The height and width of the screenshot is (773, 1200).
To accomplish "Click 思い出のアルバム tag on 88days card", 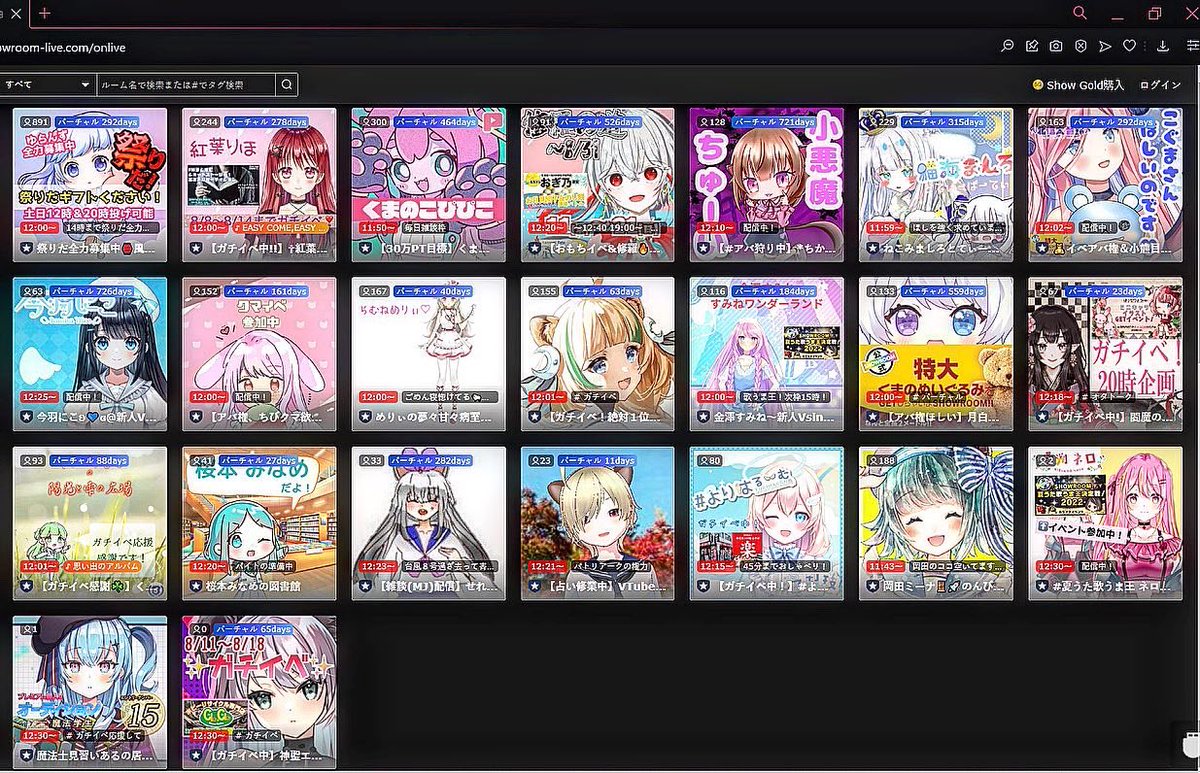I will click(100, 565).
